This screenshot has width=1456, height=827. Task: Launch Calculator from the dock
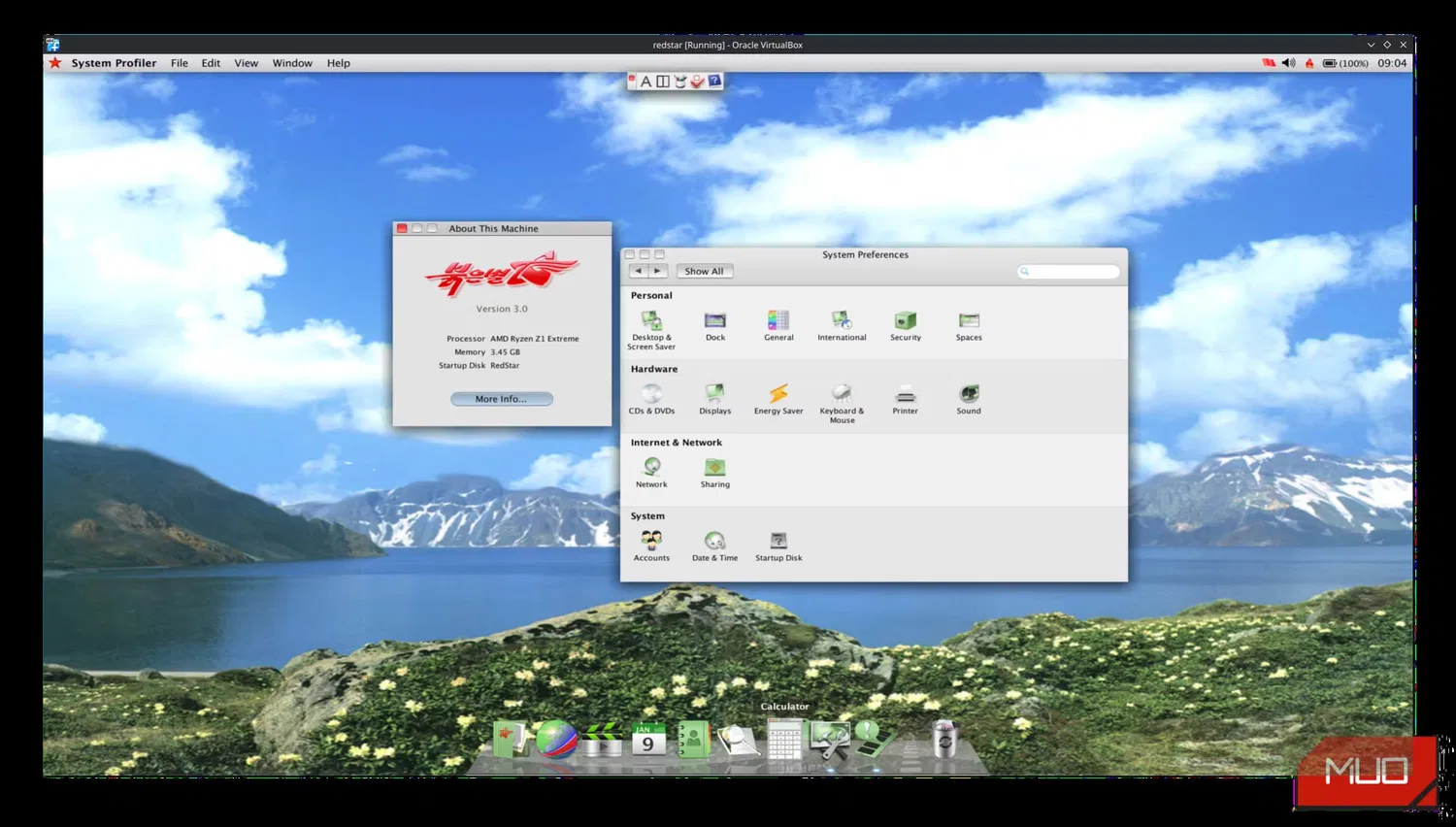click(x=784, y=741)
